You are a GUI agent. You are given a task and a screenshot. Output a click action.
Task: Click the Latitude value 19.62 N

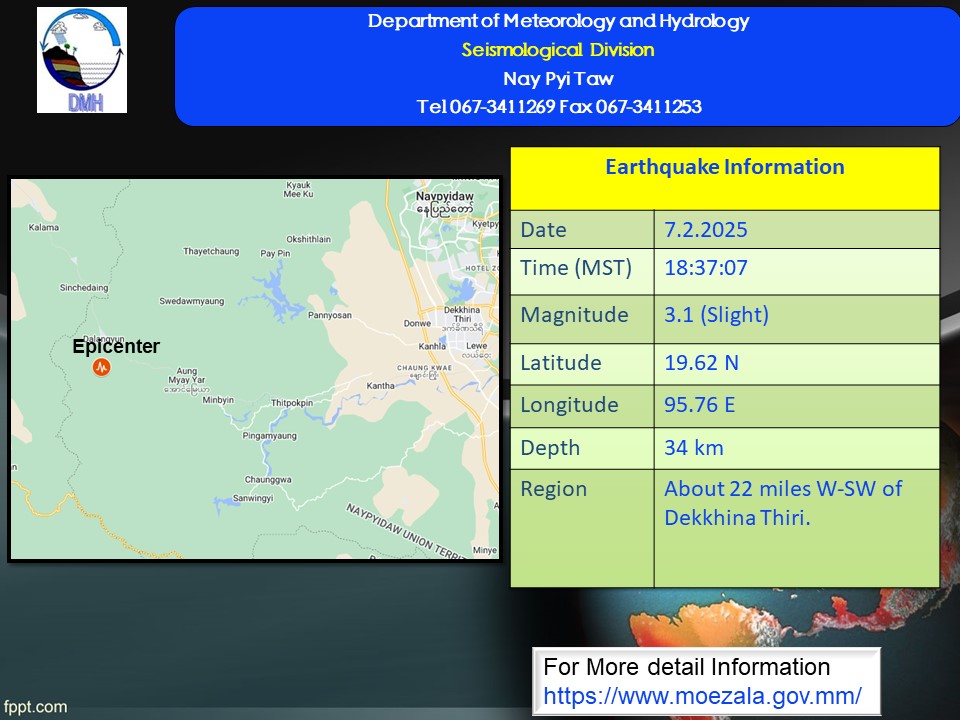[x=702, y=362]
